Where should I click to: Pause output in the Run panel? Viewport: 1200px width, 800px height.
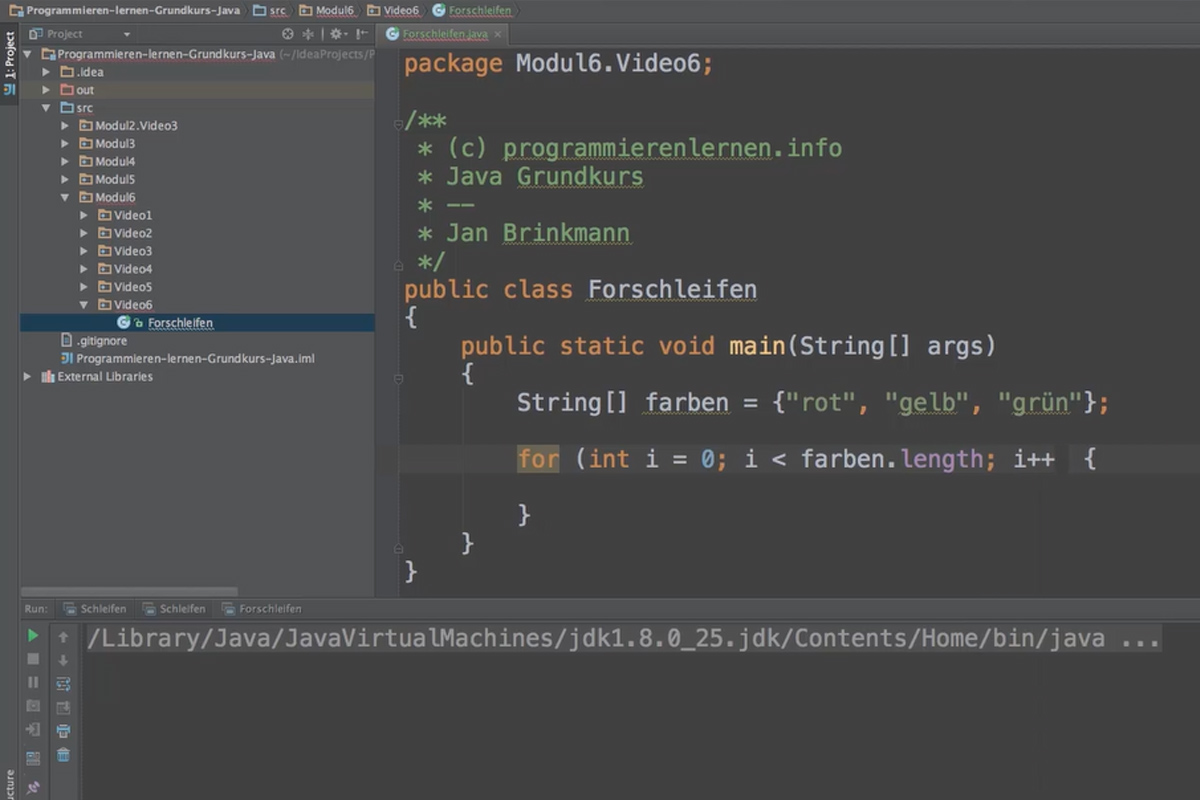(33, 682)
